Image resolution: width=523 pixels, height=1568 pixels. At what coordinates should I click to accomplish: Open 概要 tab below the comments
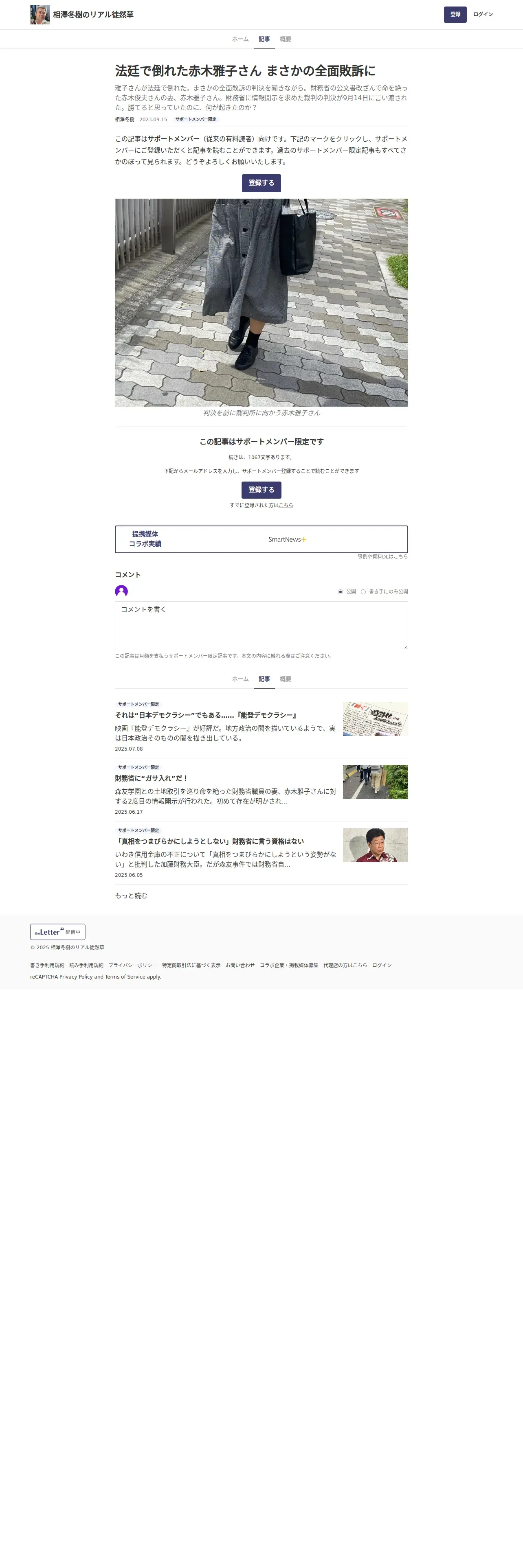(286, 679)
